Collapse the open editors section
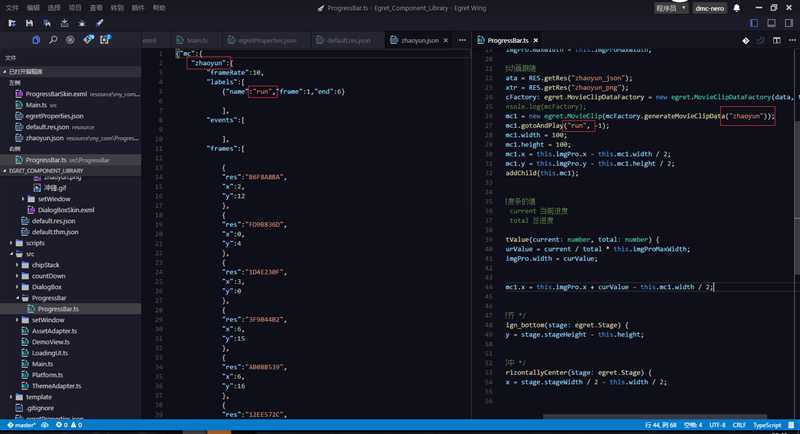Screen dimensions: 800x434 click(71, 72)
